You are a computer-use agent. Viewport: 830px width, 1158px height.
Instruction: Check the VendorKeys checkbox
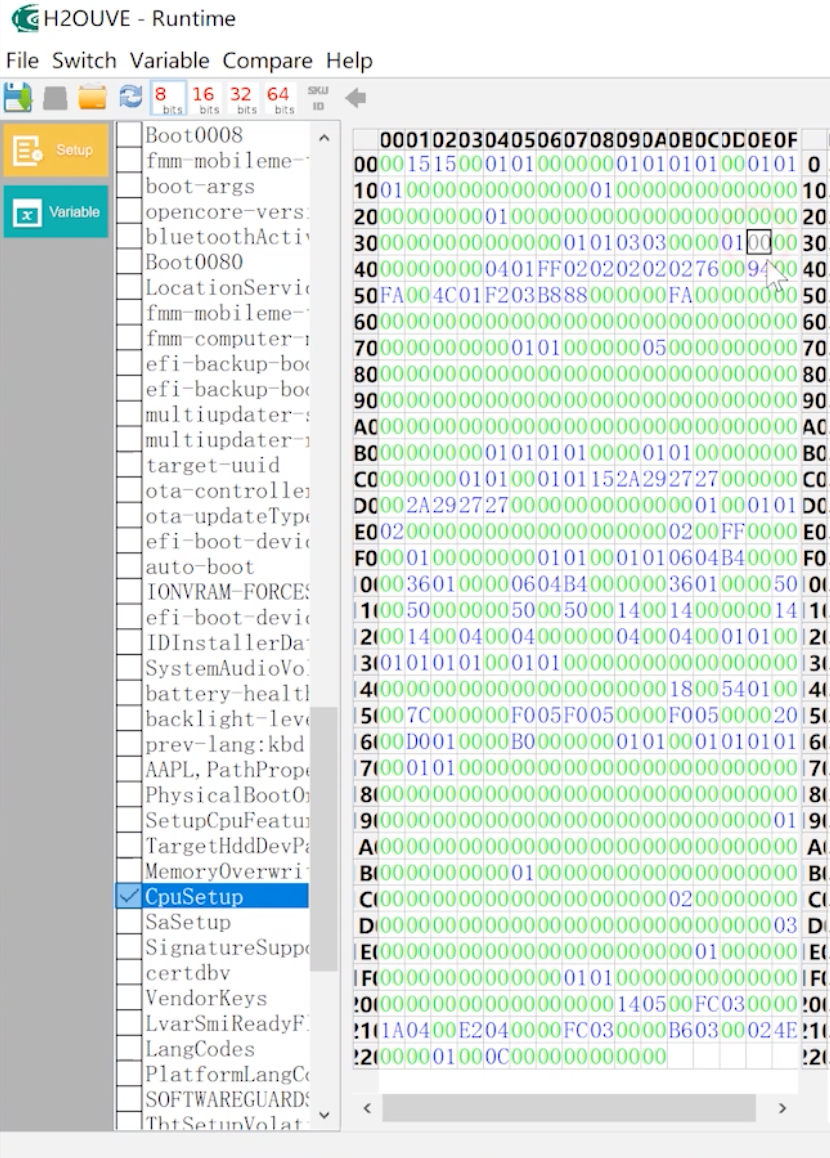point(128,998)
